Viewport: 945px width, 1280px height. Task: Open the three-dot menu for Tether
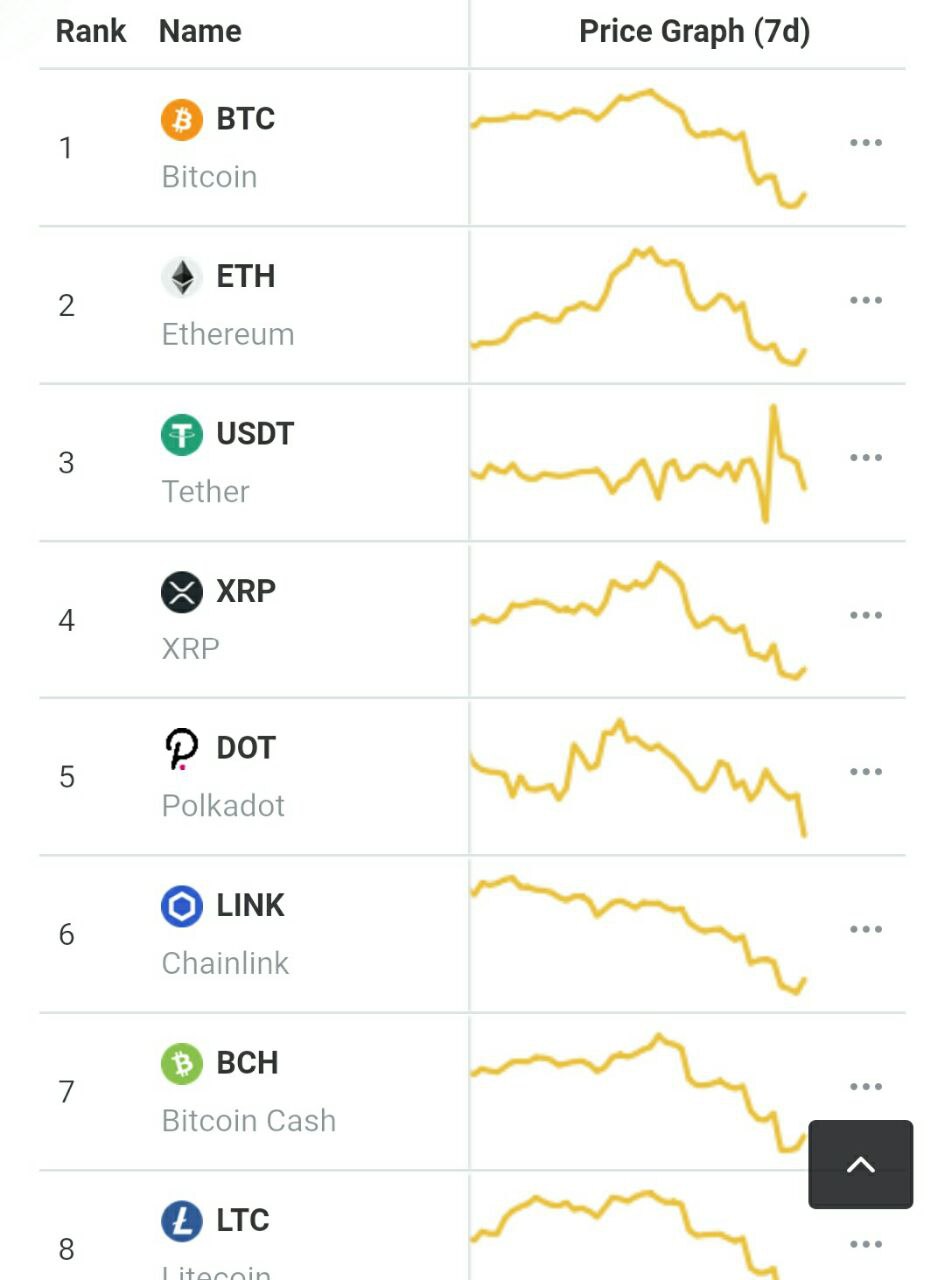click(866, 458)
